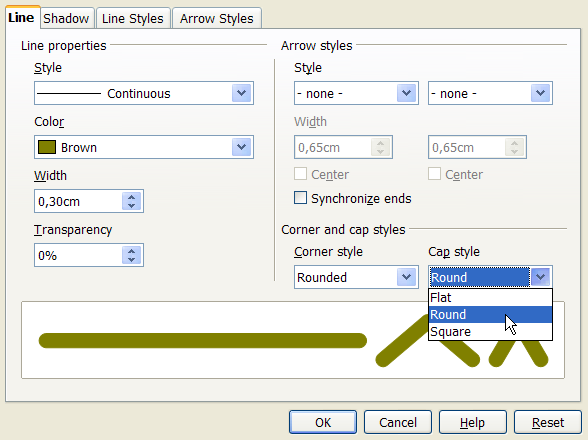
Task: Tick the left Center checkbox
Action: coord(300,174)
